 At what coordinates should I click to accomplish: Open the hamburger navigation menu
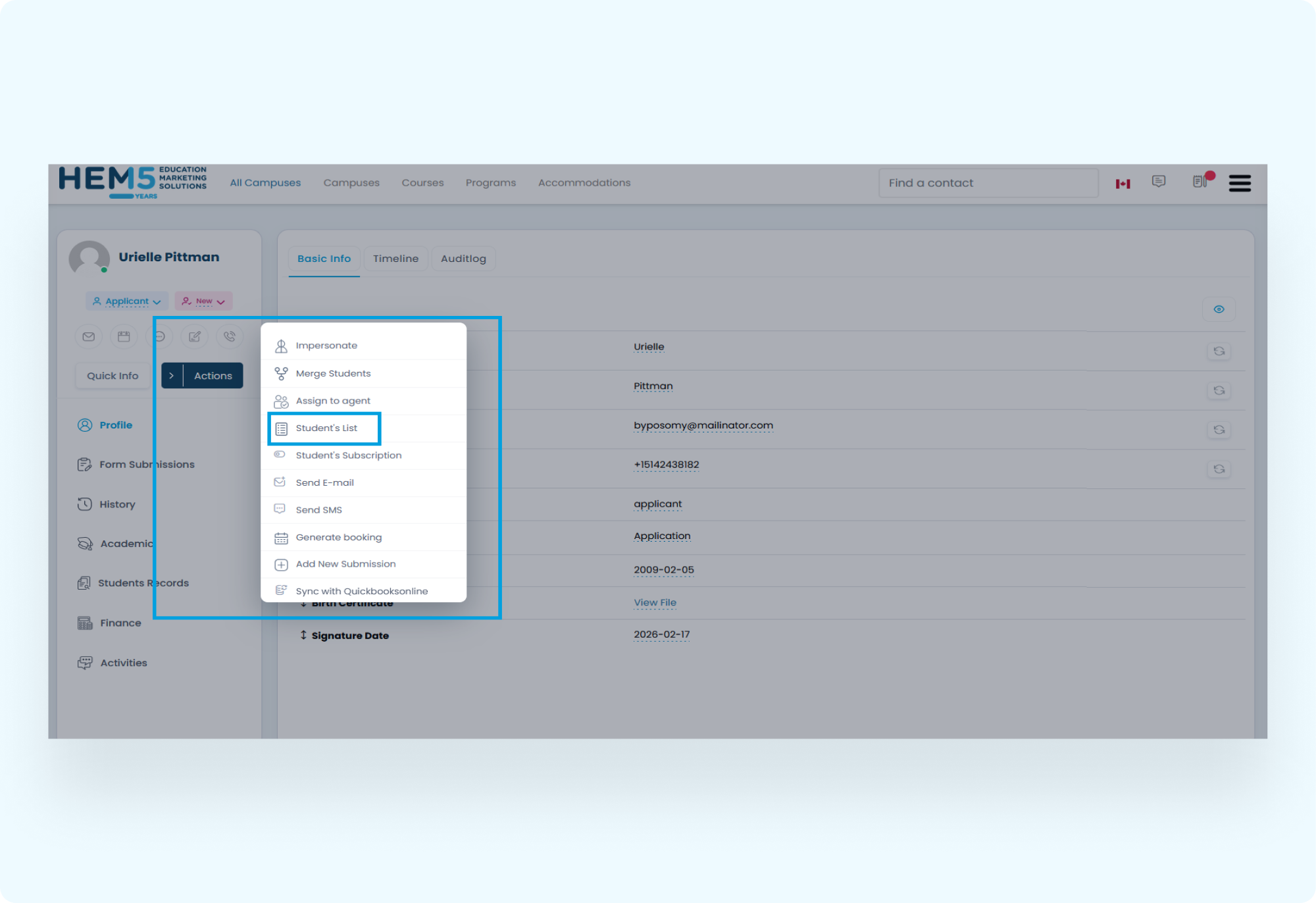click(1240, 183)
